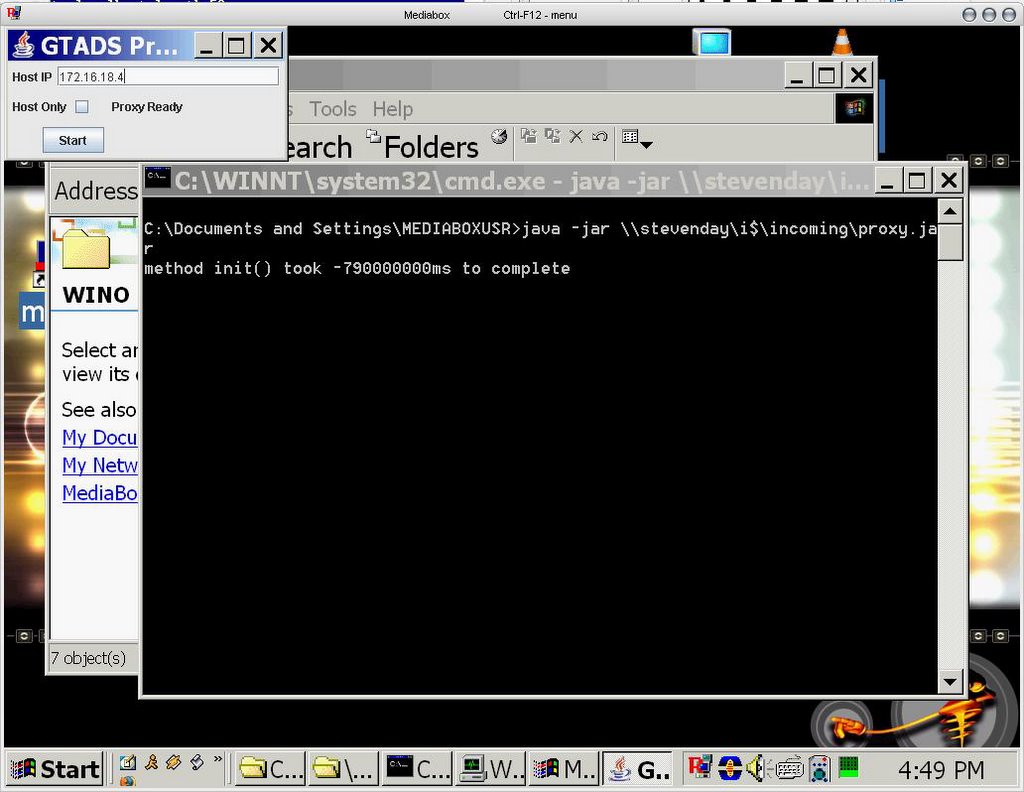Screen dimensions: 1024x792
Task: Click the Delete (X) toolbar icon
Action: coord(576,137)
